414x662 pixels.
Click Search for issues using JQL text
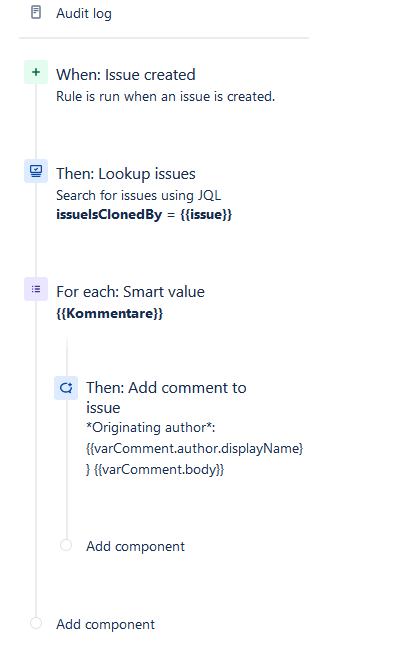tap(138, 195)
